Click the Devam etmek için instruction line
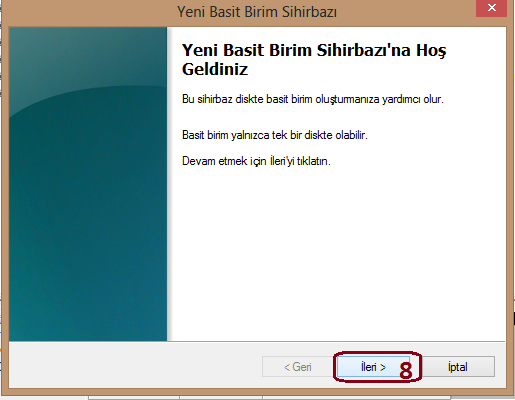Screen dimensions: 515x400 pyautogui.click(x=256, y=161)
